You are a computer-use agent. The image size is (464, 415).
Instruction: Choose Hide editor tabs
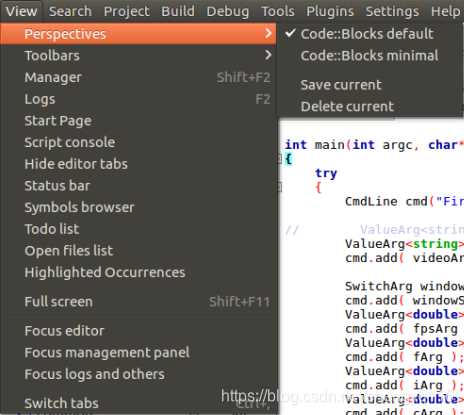click(x=138, y=164)
